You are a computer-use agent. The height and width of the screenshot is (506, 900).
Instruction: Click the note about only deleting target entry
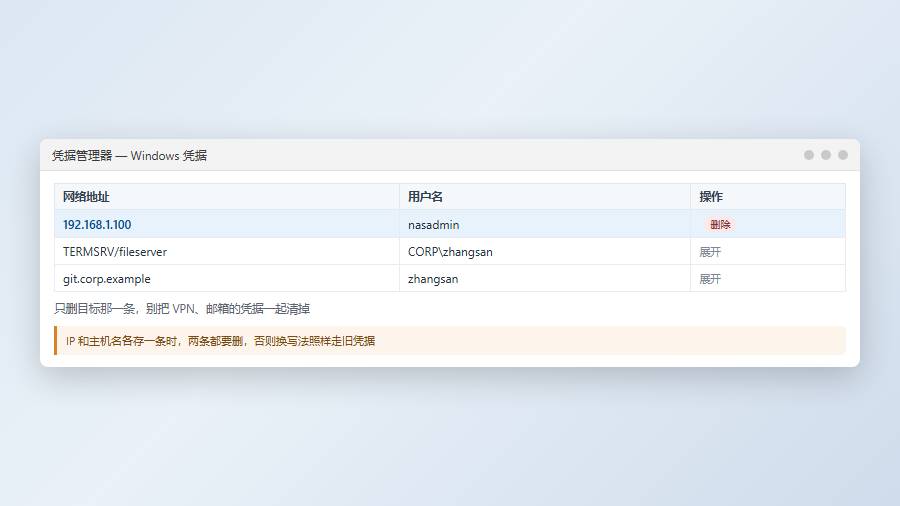pos(182,309)
